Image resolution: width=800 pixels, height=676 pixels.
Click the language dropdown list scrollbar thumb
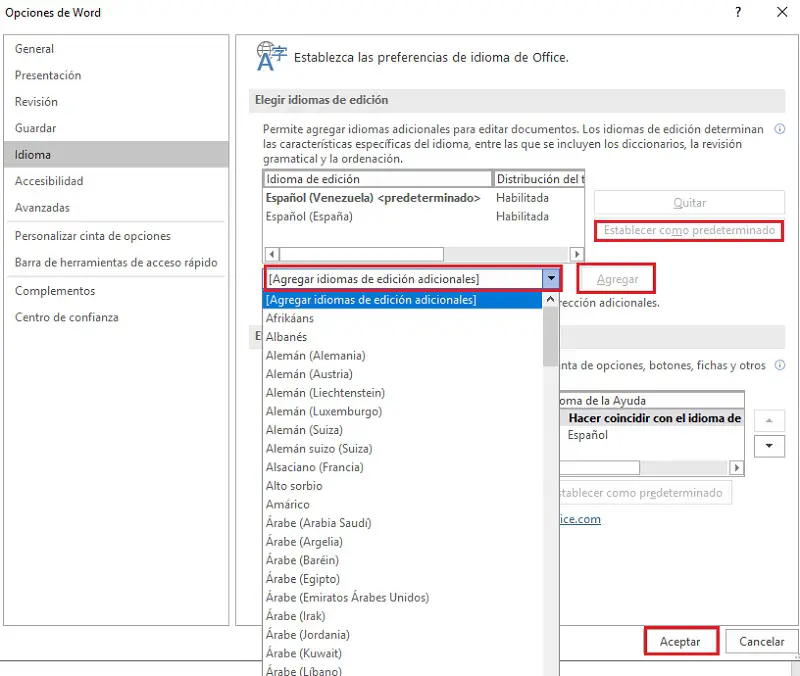550,337
